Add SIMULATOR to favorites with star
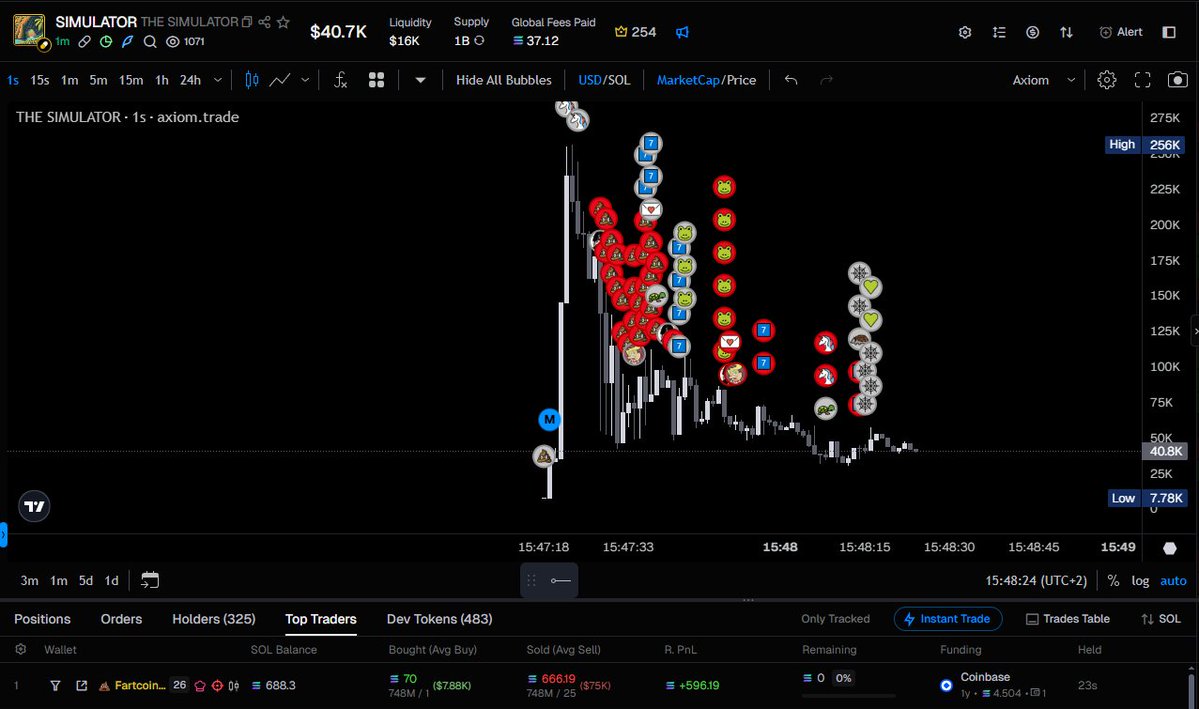Image resolution: width=1199 pixels, height=709 pixels. click(283, 22)
